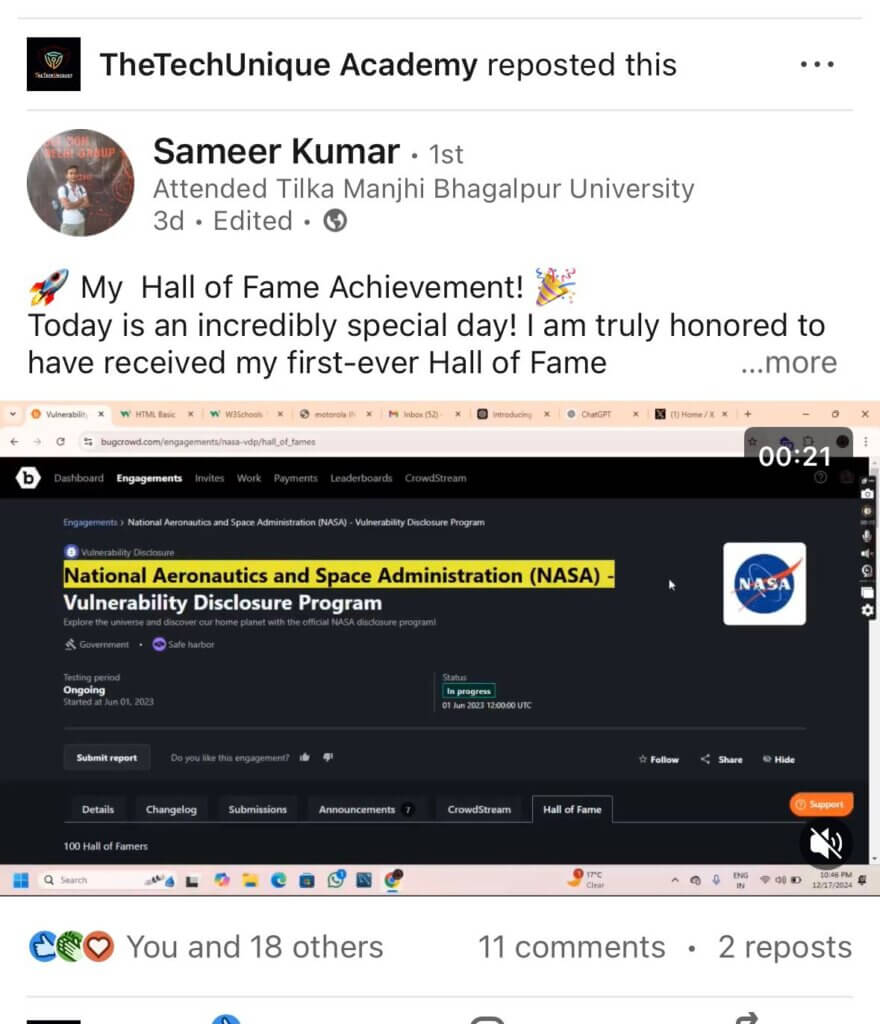Click the orange Support button
Image resolution: width=880 pixels, height=1024 pixels.
click(x=821, y=804)
